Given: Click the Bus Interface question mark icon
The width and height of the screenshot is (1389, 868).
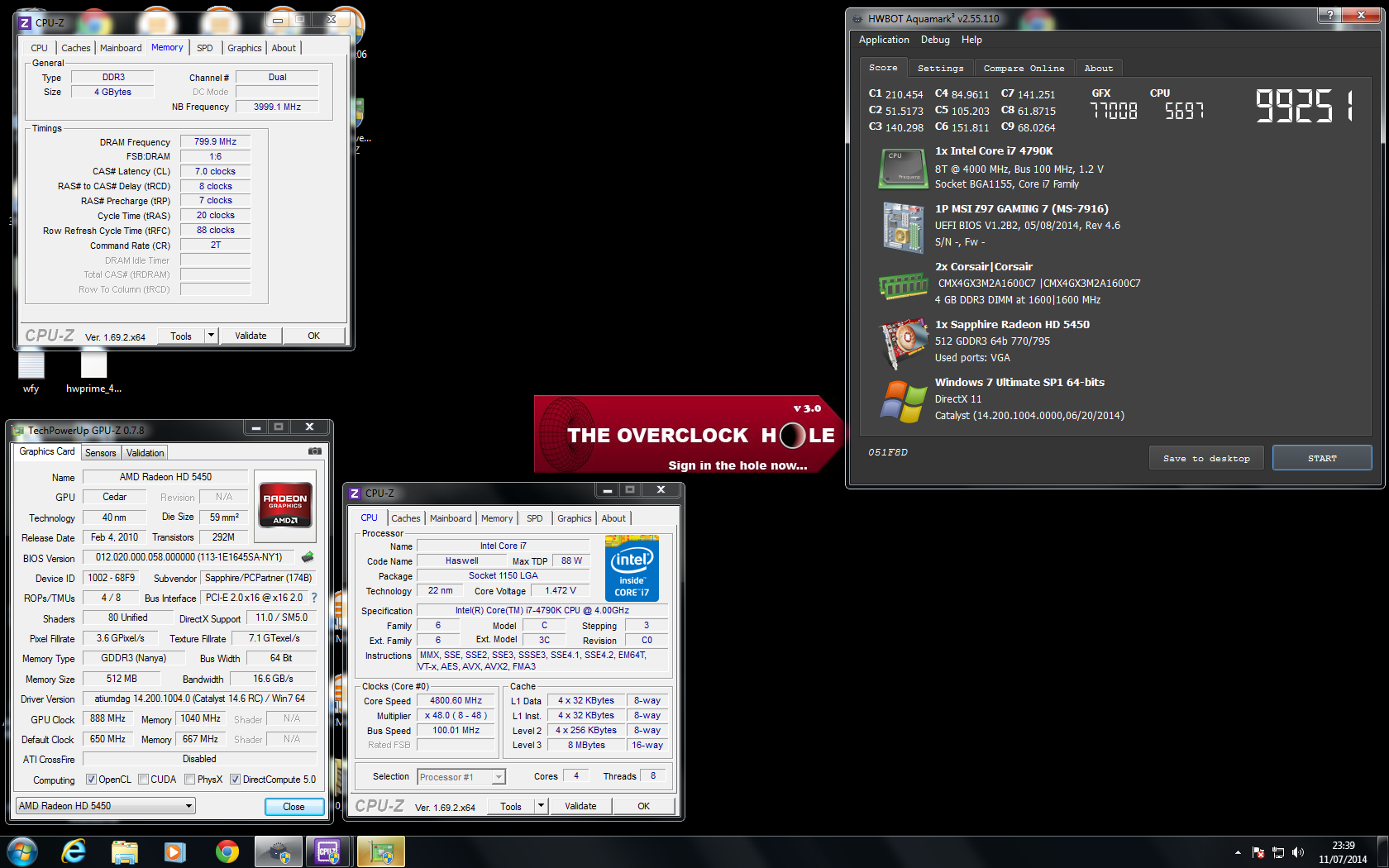Looking at the screenshot, I should pos(314,598).
